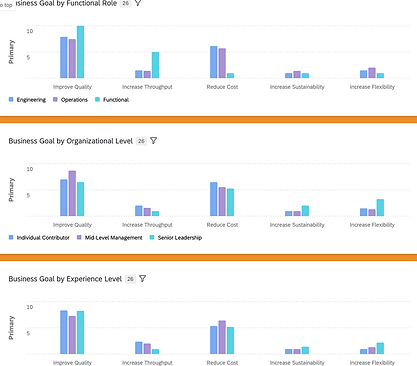Click Individual Contributor bar for Increase Throughput
Viewport: 417px width, 366px height.
pyautogui.click(x=139, y=211)
